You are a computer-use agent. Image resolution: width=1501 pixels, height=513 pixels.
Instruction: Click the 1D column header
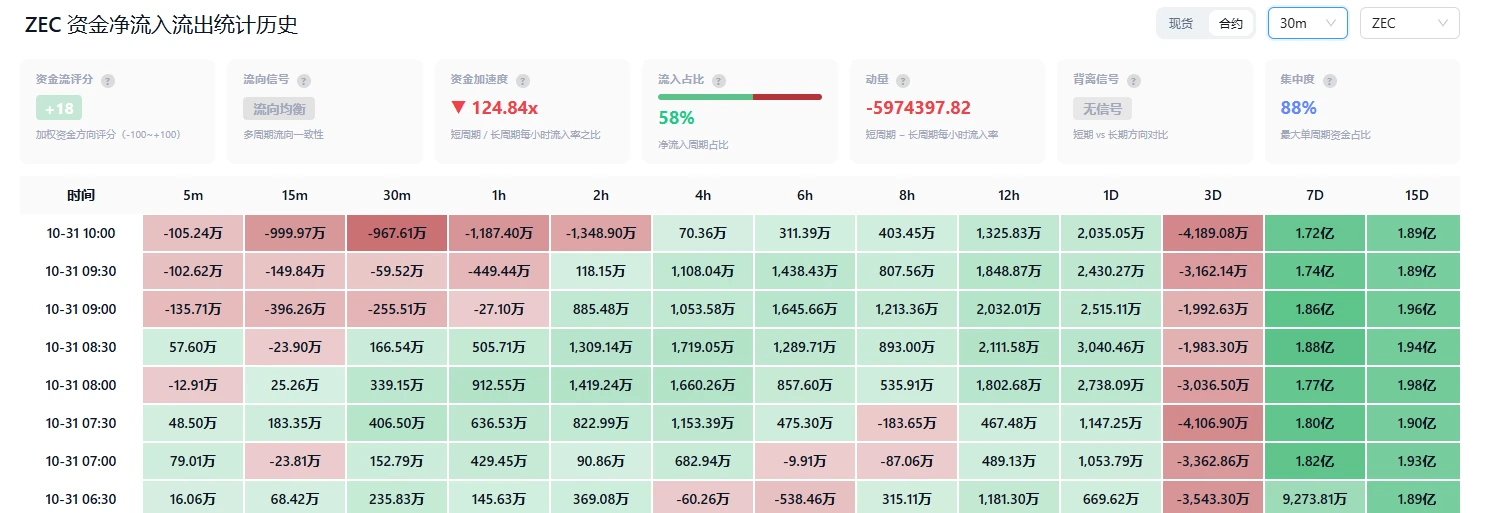1111,195
